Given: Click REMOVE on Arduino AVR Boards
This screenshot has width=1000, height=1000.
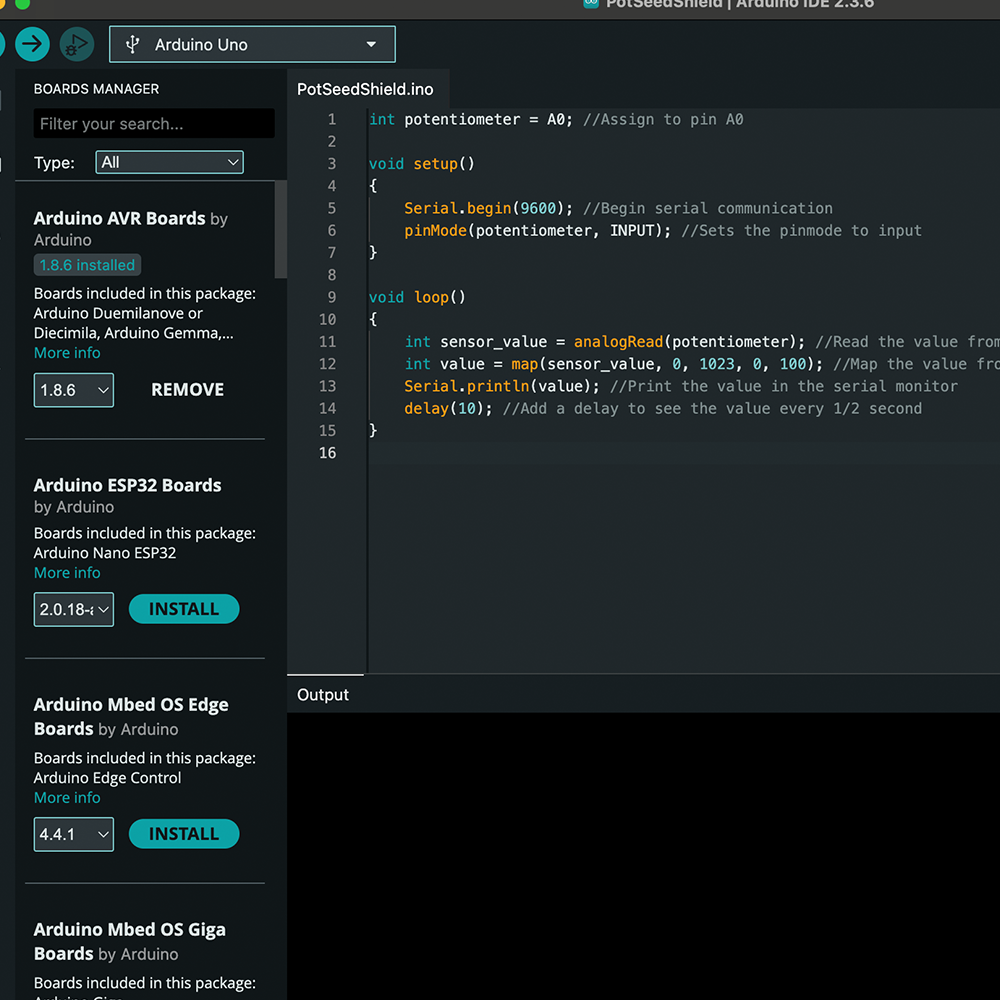Looking at the screenshot, I should pyautogui.click(x=187, y=390).
